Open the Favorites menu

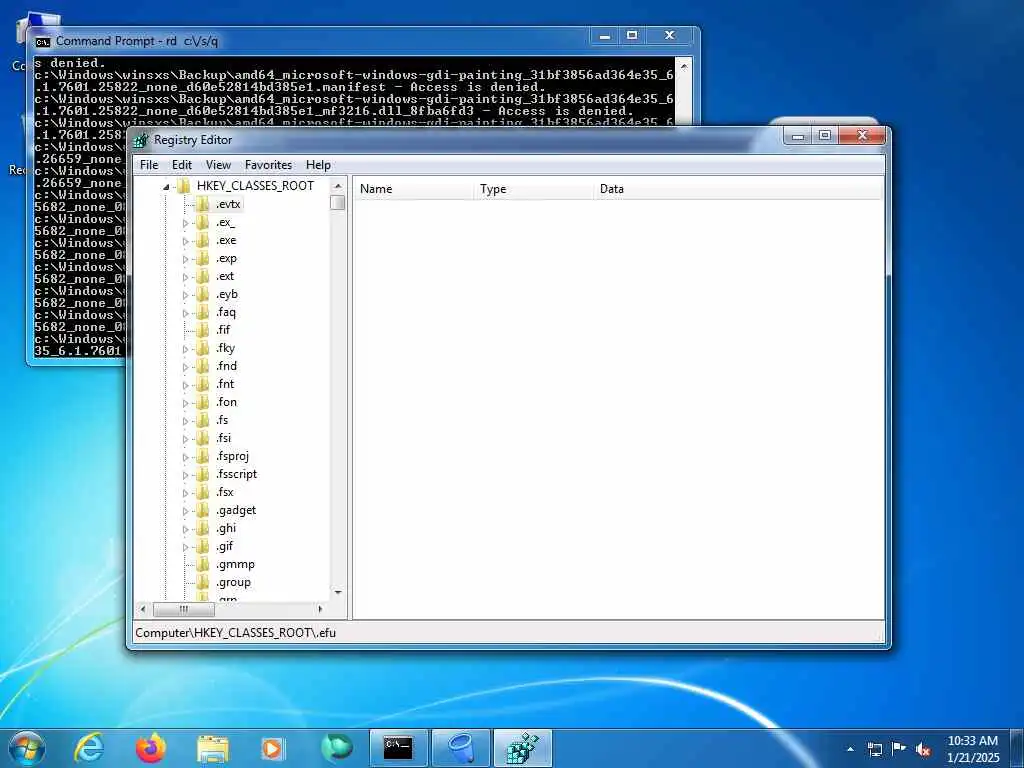tap(268, 165)
